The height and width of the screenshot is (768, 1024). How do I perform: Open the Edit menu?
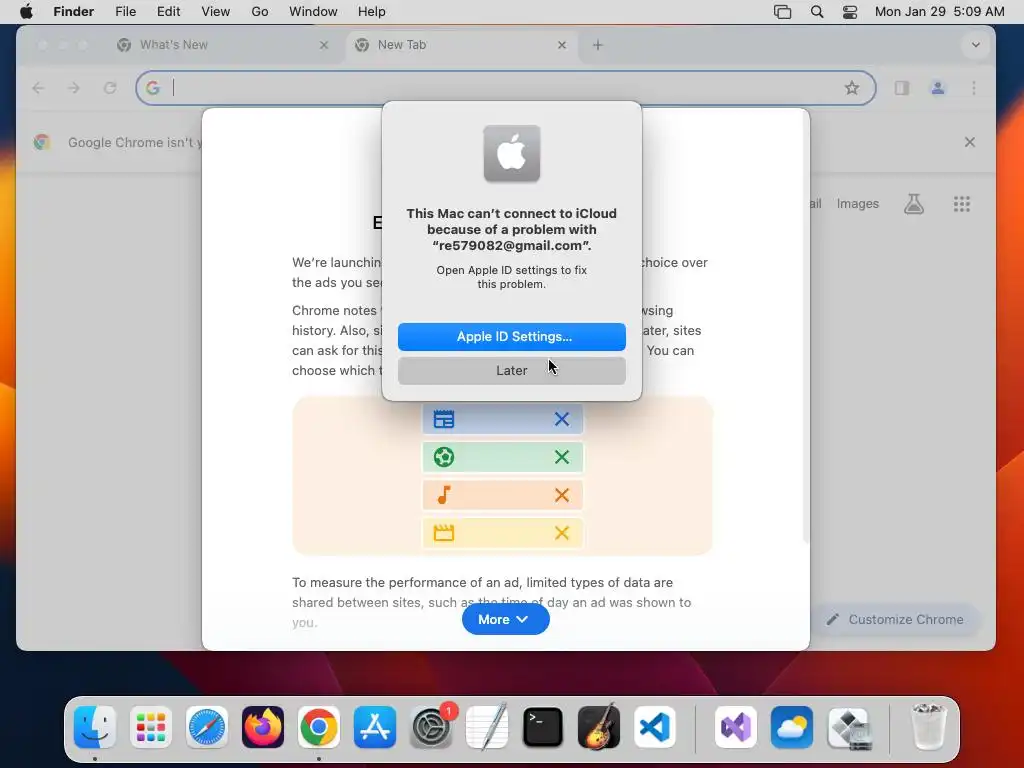click(168, 12)
